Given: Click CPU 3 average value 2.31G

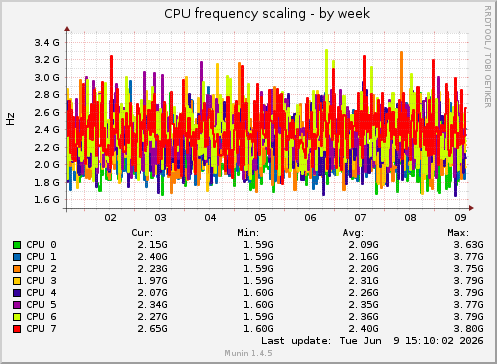Looking at the screenshot, I should (364, 281).
